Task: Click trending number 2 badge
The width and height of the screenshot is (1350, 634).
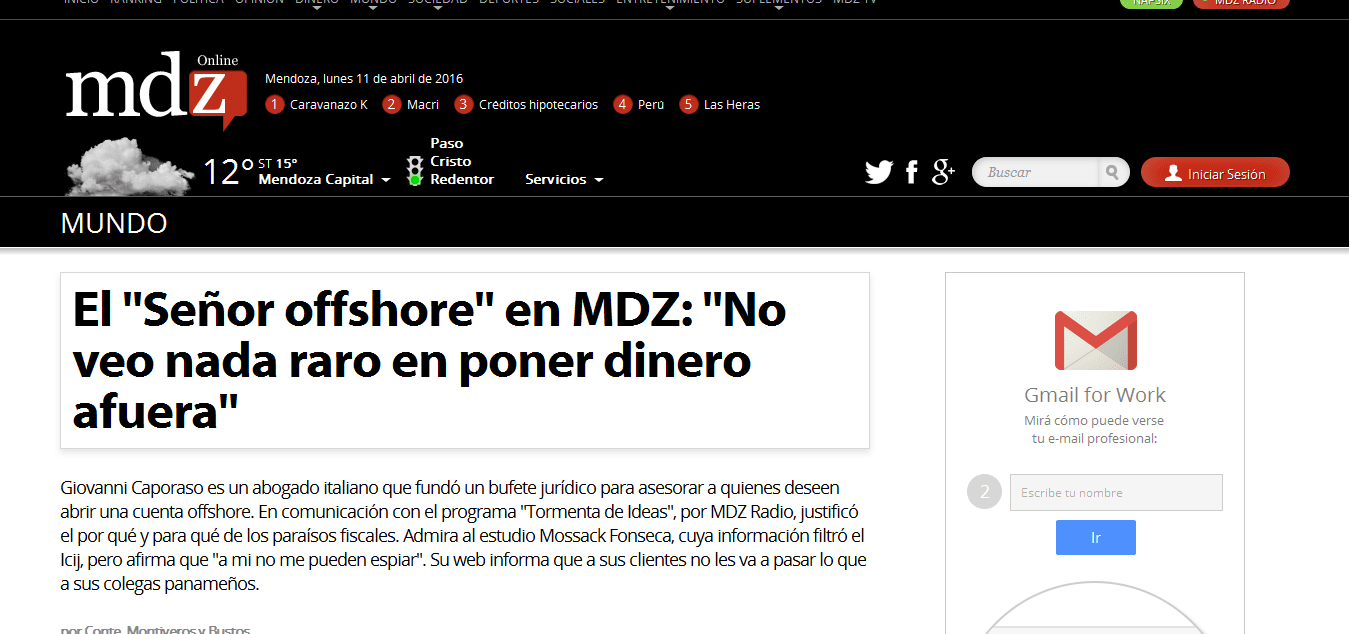Action: click(x=392, y=104)
